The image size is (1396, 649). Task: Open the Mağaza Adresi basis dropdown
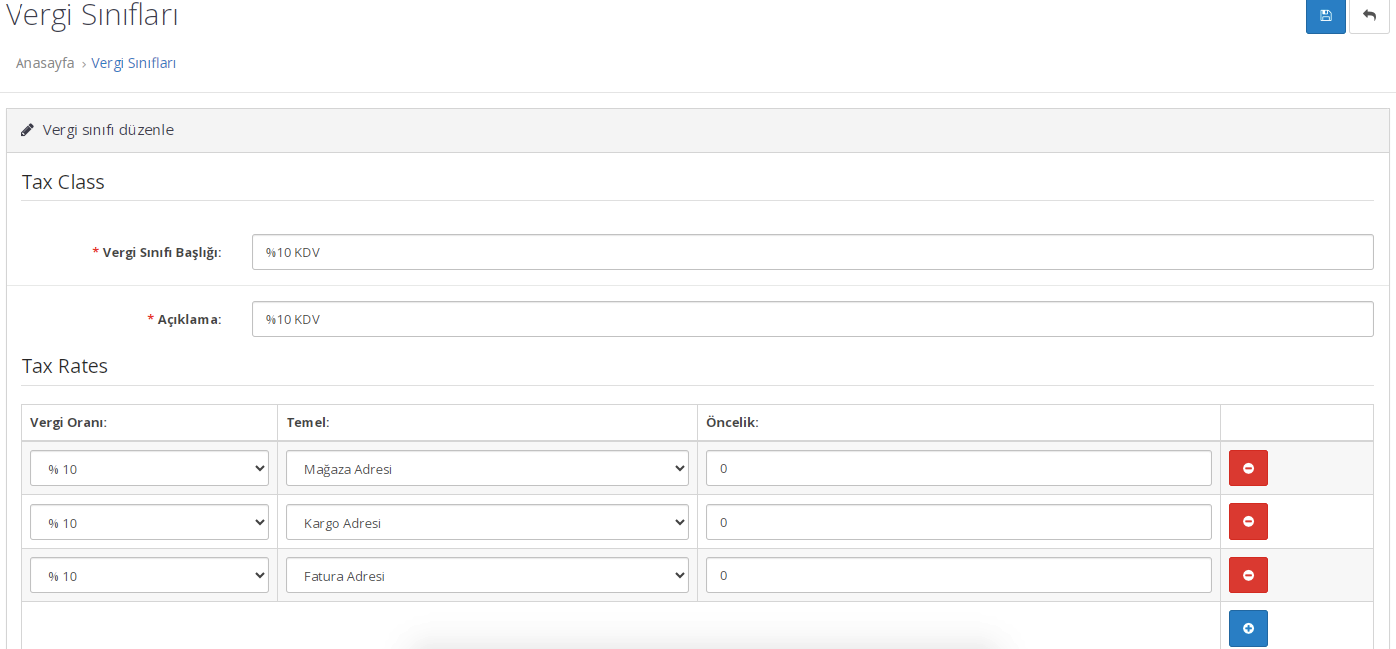click(487, 468)
